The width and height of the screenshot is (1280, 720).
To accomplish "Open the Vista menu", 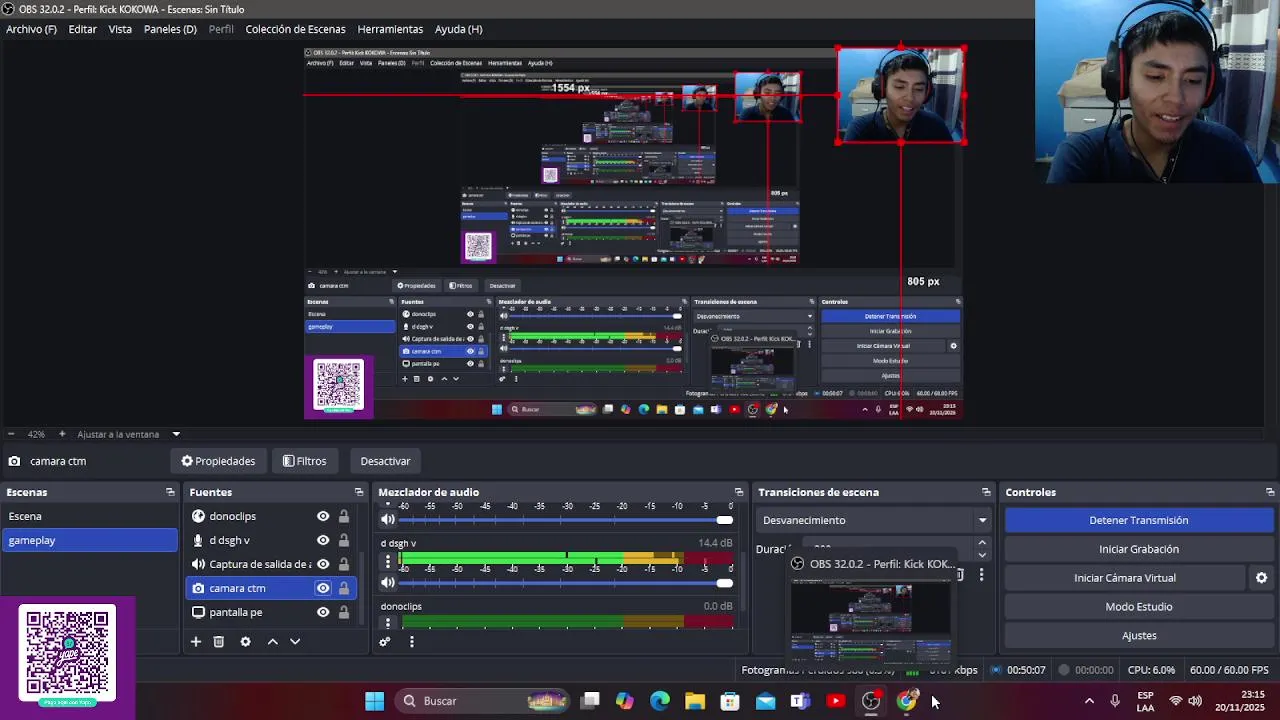I will (120, 29).
